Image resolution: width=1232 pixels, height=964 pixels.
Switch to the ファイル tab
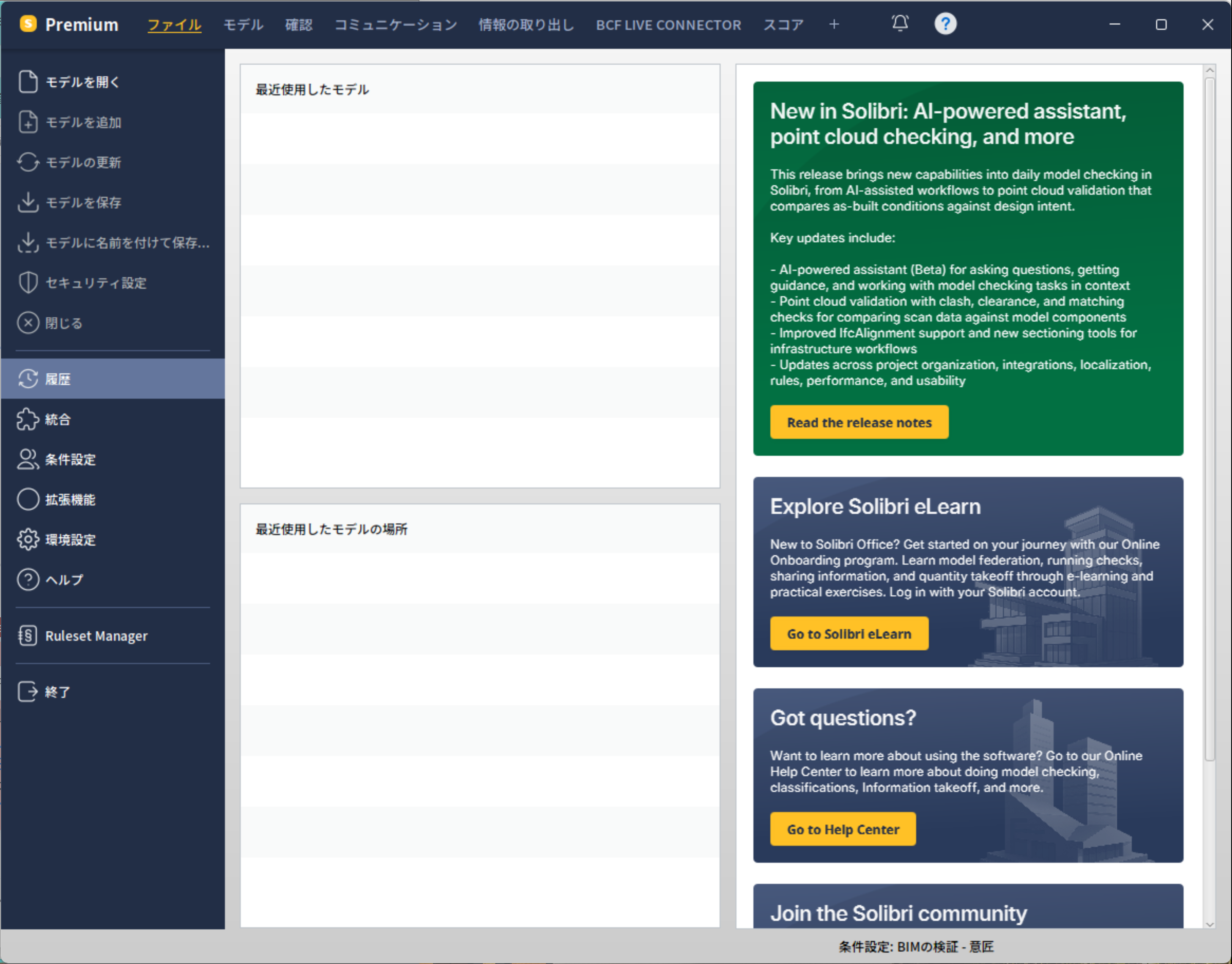174,25
